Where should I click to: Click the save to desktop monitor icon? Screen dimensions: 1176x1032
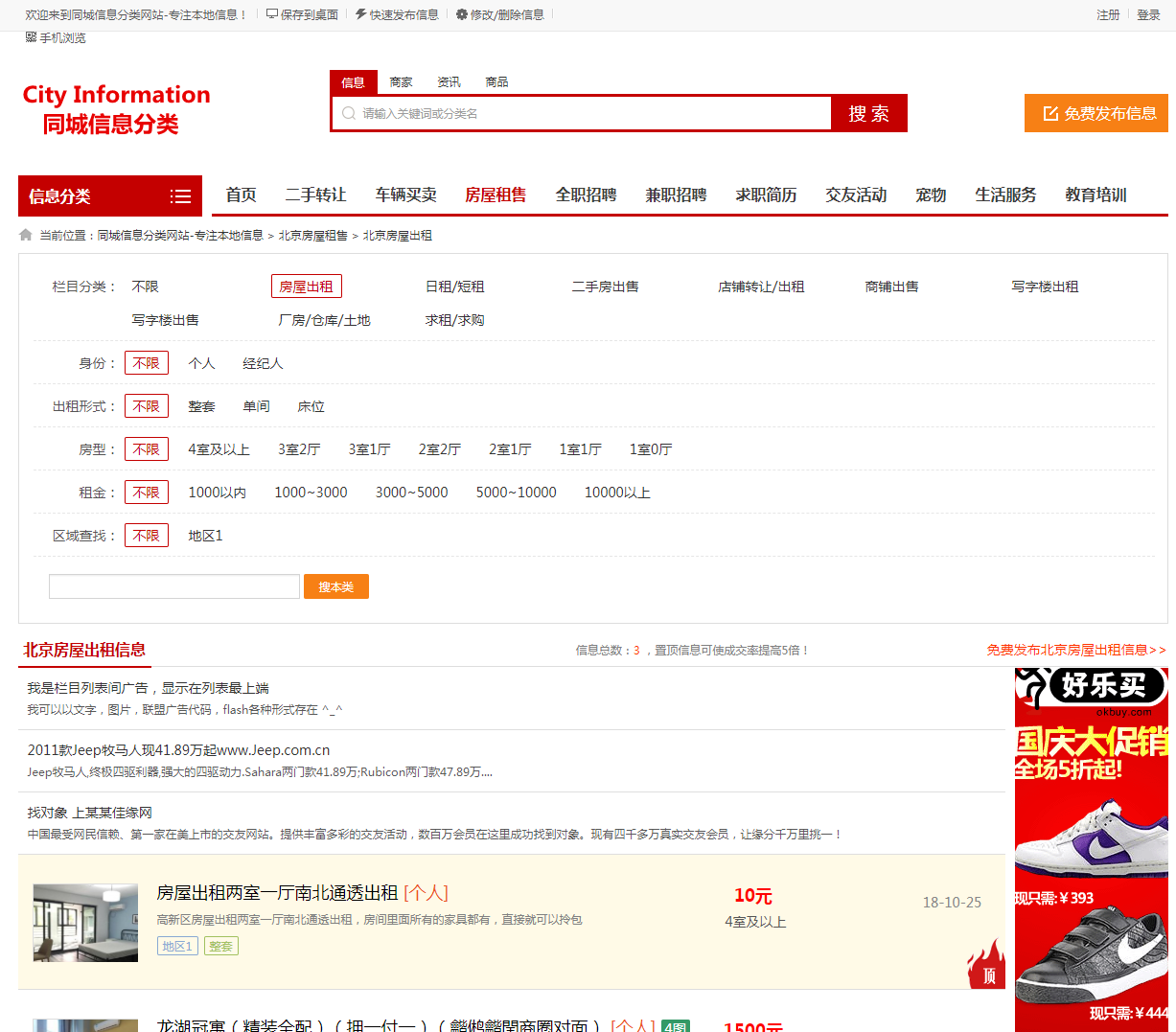click(272, 14)
